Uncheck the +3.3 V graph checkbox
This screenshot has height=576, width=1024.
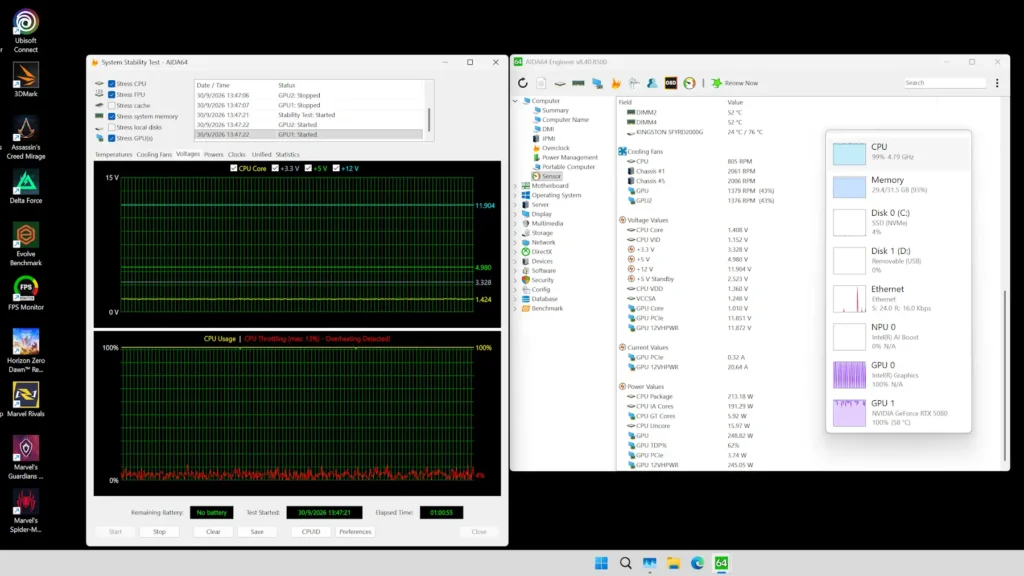(276, 168)
